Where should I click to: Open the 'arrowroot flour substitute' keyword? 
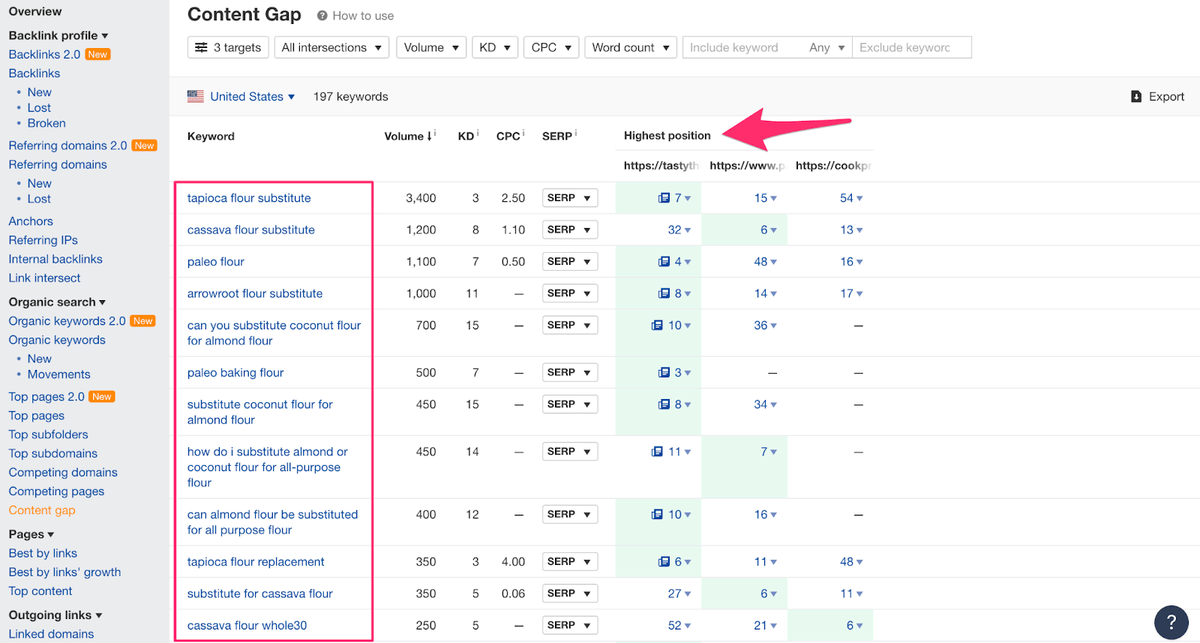click(255, 294)
